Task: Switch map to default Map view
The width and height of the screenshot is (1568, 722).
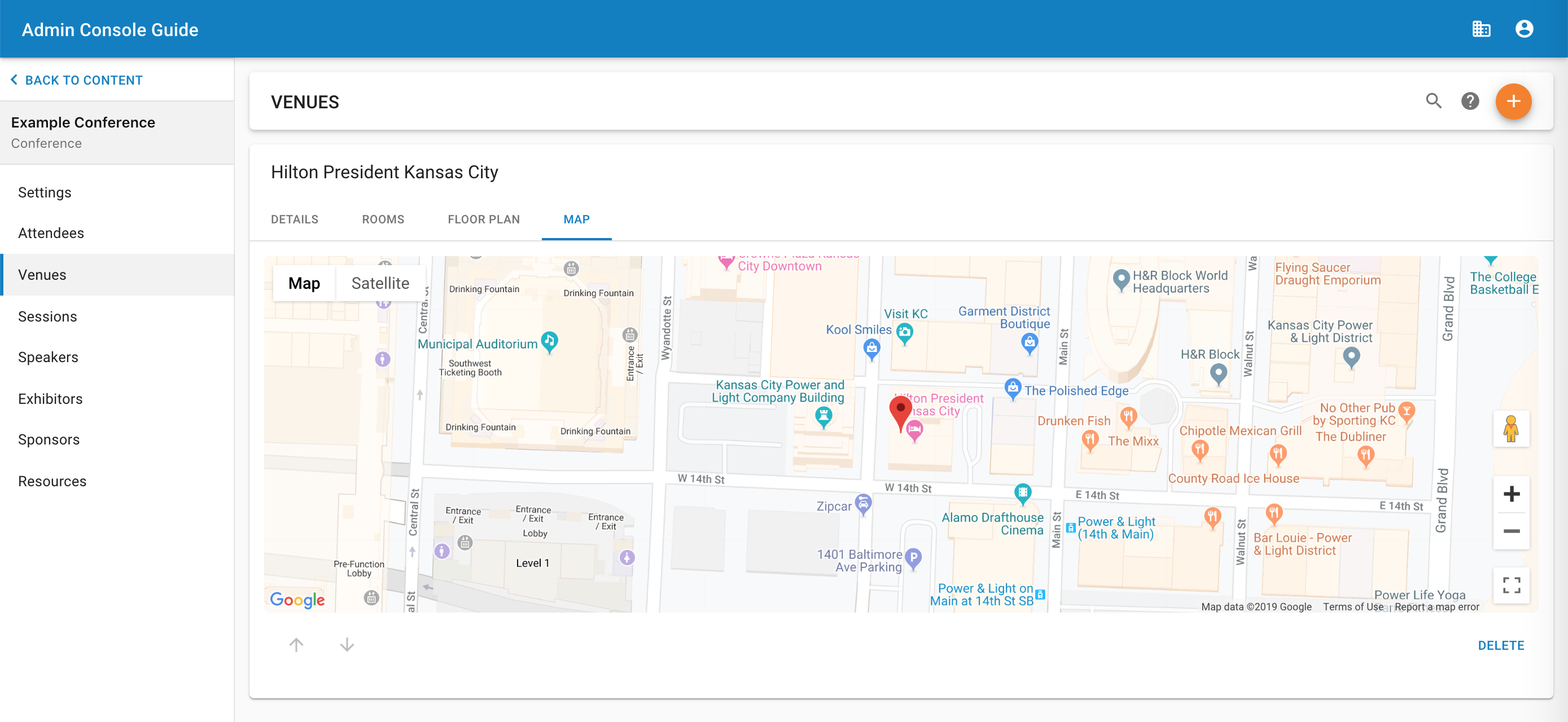Action: (x=304, y=283)
